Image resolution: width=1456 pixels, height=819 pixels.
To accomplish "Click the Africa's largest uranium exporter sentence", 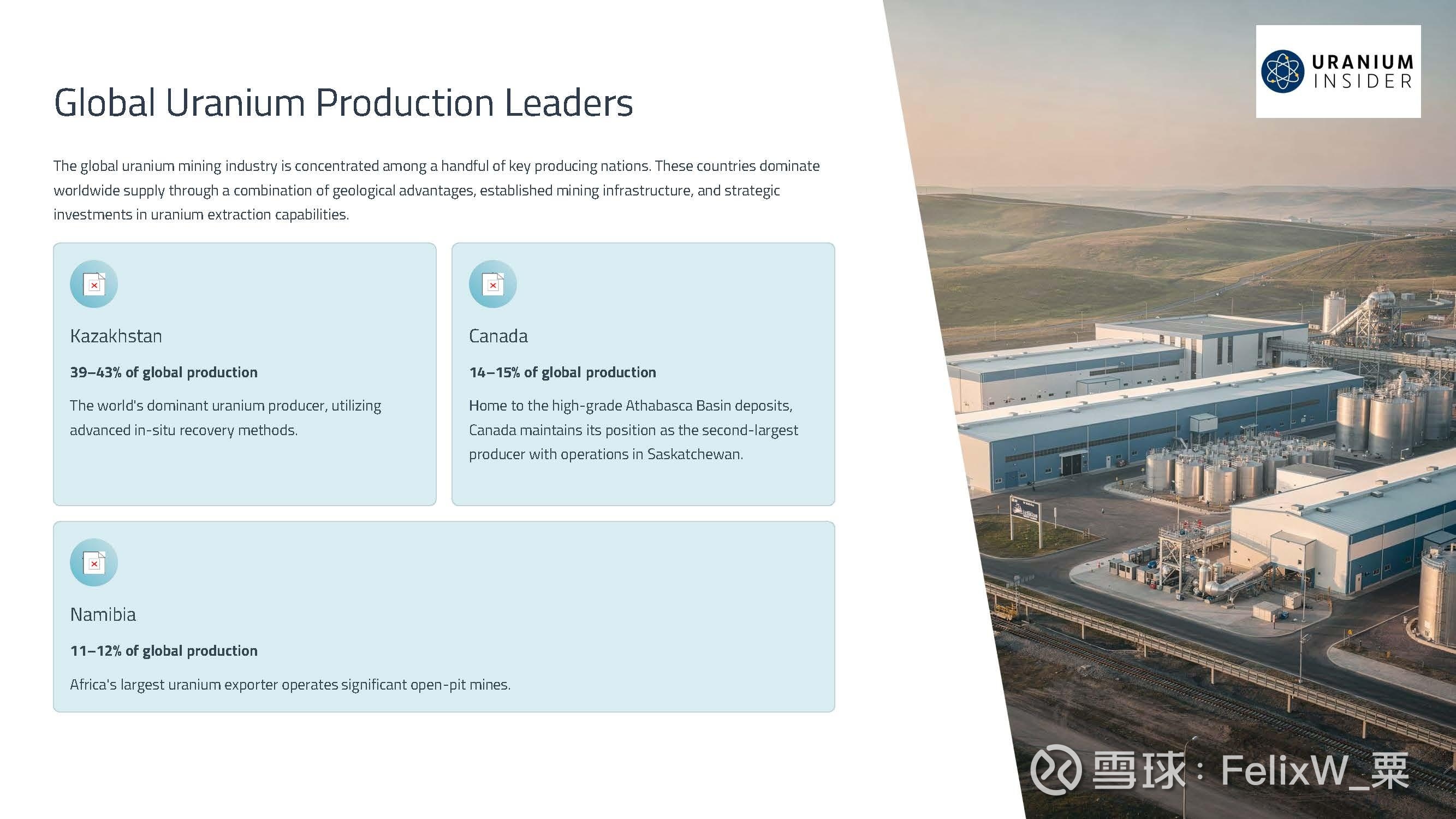I will pyautogui.click(x=290, y=685).
